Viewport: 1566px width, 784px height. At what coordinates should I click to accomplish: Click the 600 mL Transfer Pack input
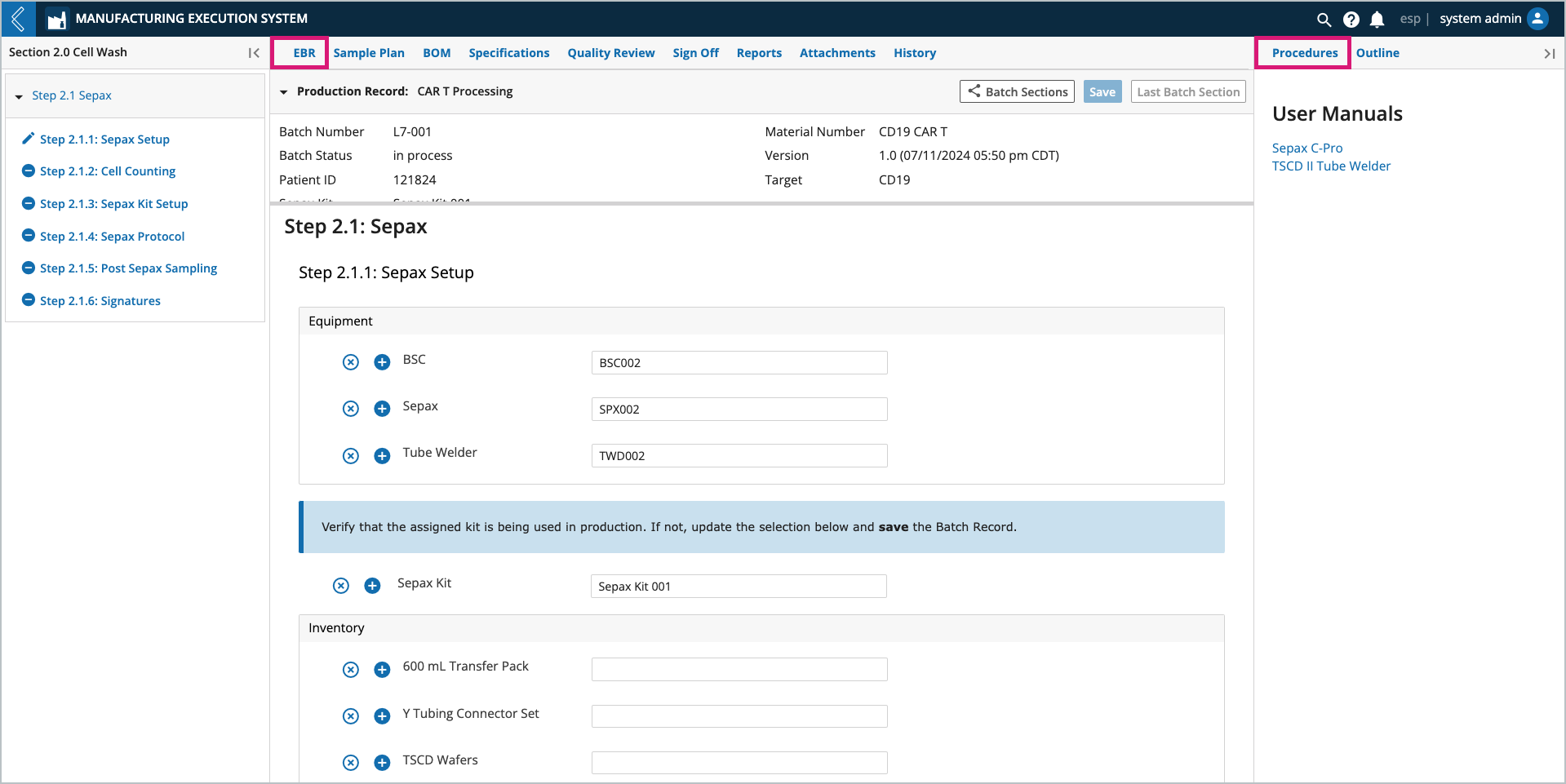[739, 669]
